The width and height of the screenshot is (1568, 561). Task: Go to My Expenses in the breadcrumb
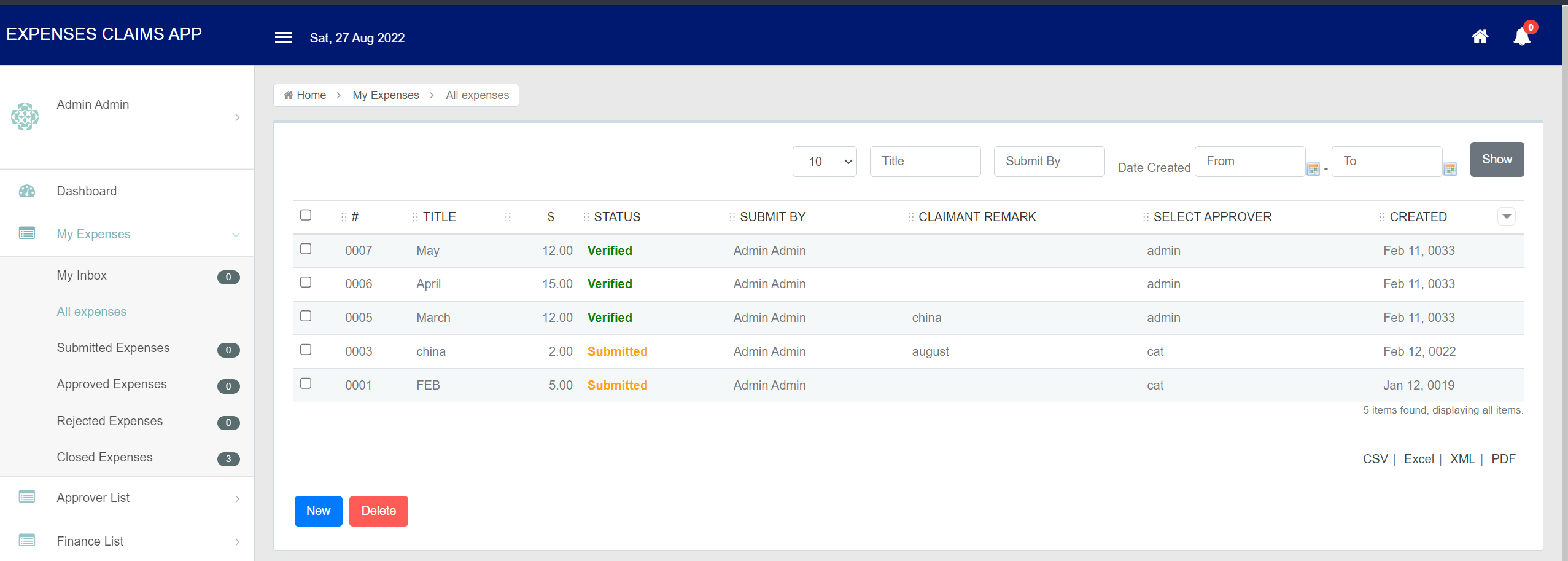pos(386,95)
